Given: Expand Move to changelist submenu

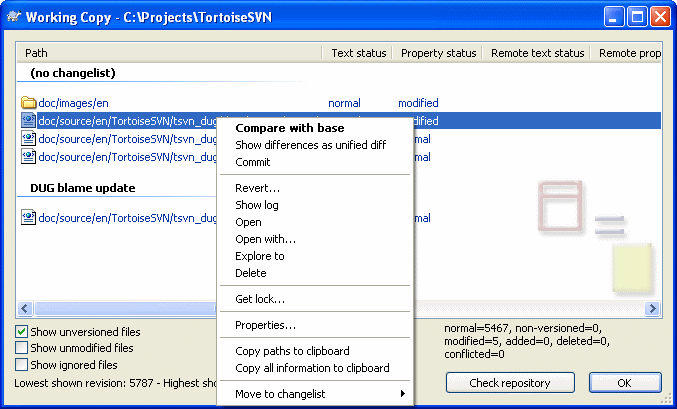Looking at the screenshot, I should point(315,394).
